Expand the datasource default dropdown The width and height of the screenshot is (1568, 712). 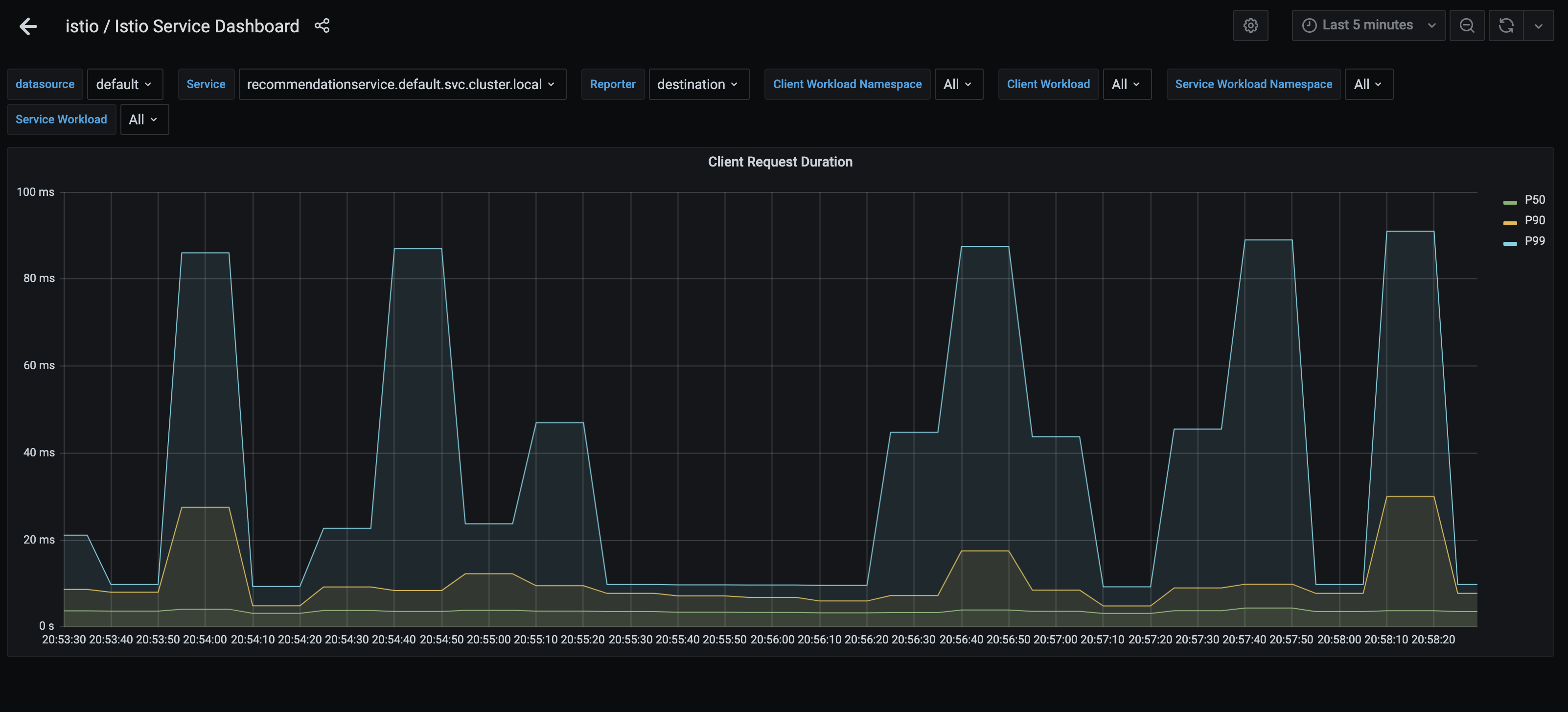click(x=125, y=84)
